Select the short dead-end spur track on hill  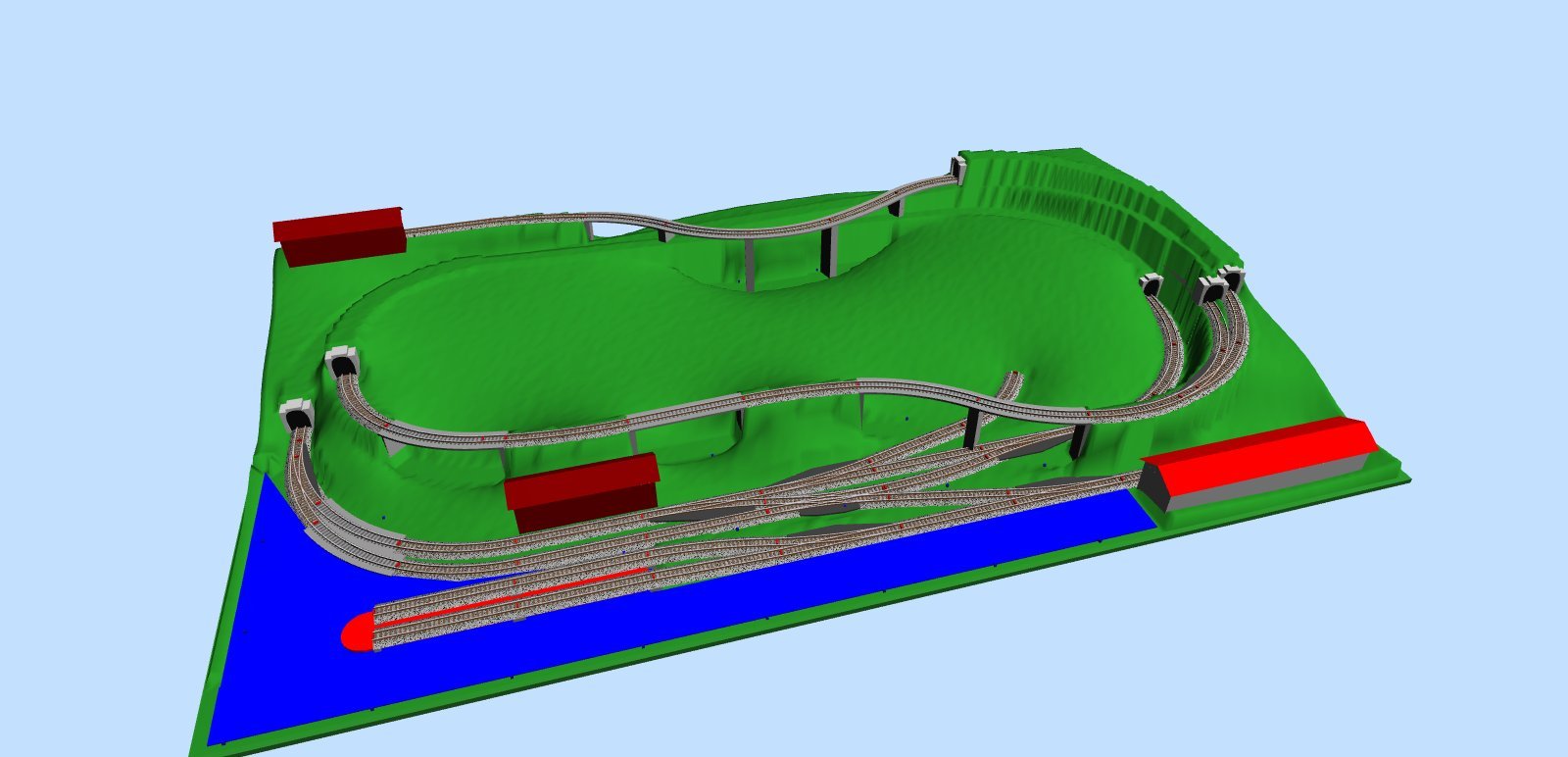1013,382
